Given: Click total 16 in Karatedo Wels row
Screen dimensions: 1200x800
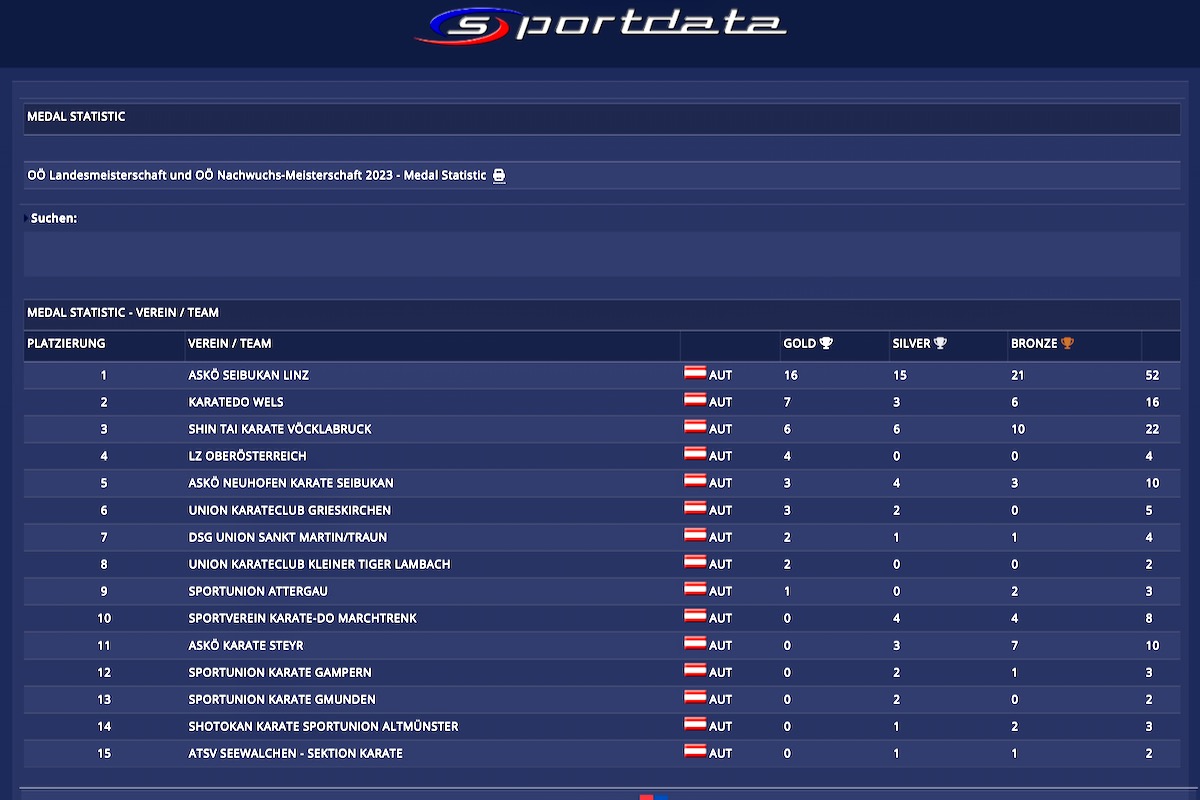Looking at the screenshot, I should (x=1152, y=403).
